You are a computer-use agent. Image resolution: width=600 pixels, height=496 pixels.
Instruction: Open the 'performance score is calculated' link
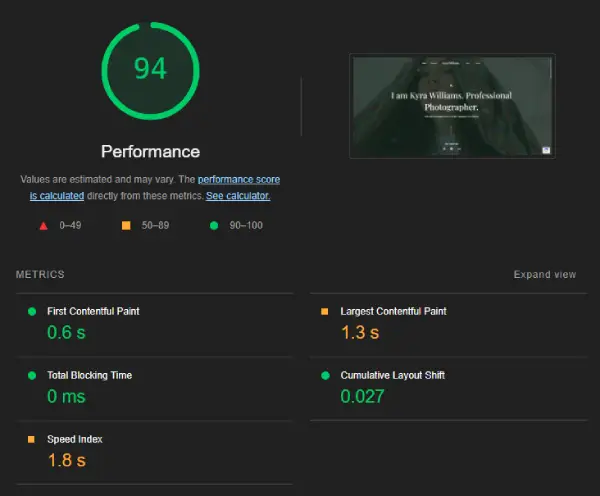(238, 180)
